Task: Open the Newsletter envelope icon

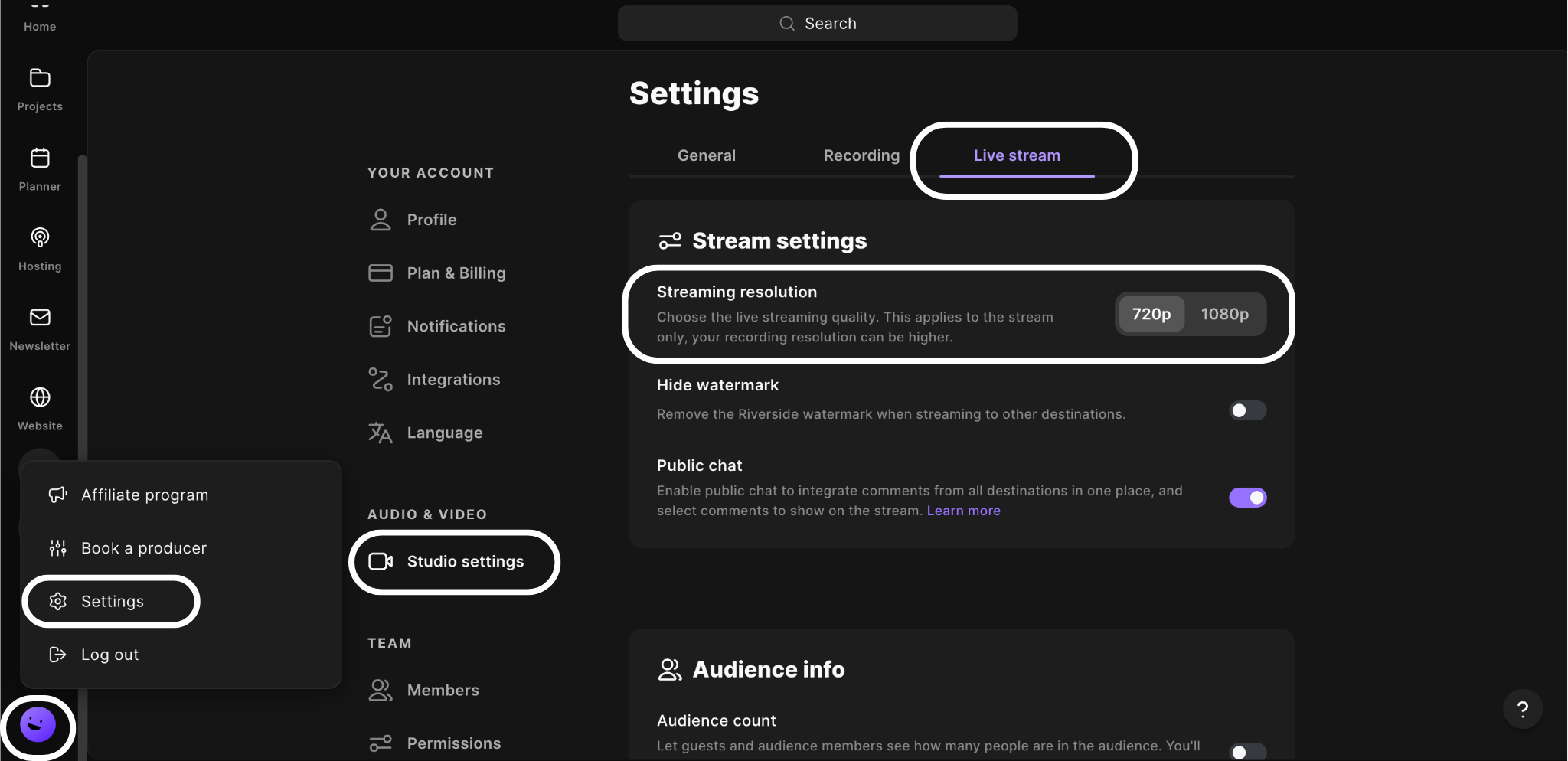Action: (40, 317)
